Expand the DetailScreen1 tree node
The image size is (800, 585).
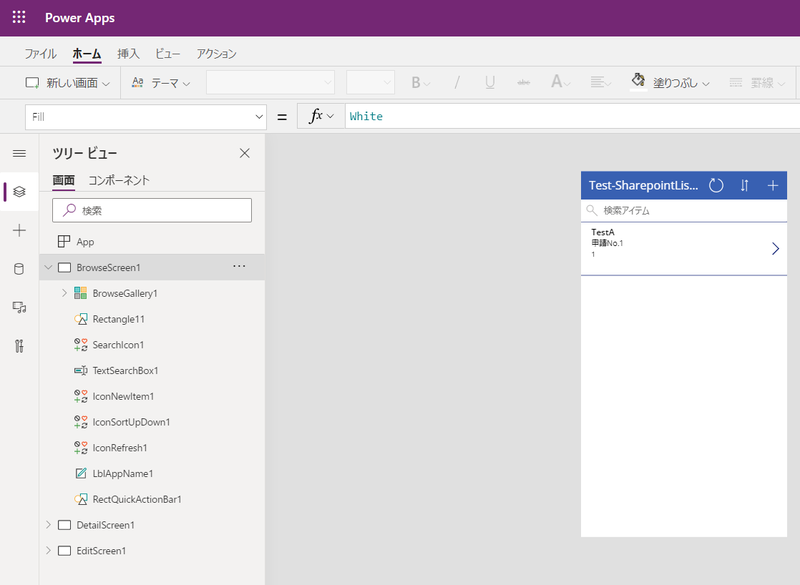(x=48, y=525)
